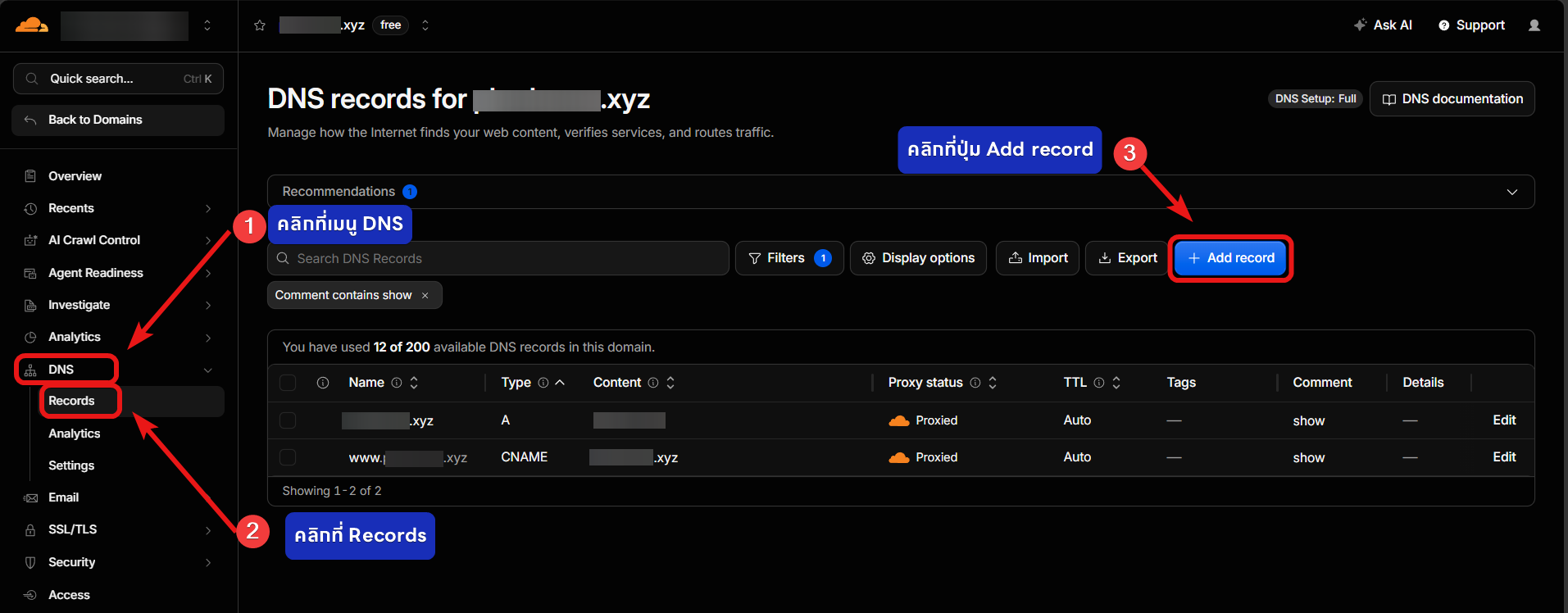Click the SSL/TLS lock icon
This screenshot has height=613, width=1568.
[30, 529]
